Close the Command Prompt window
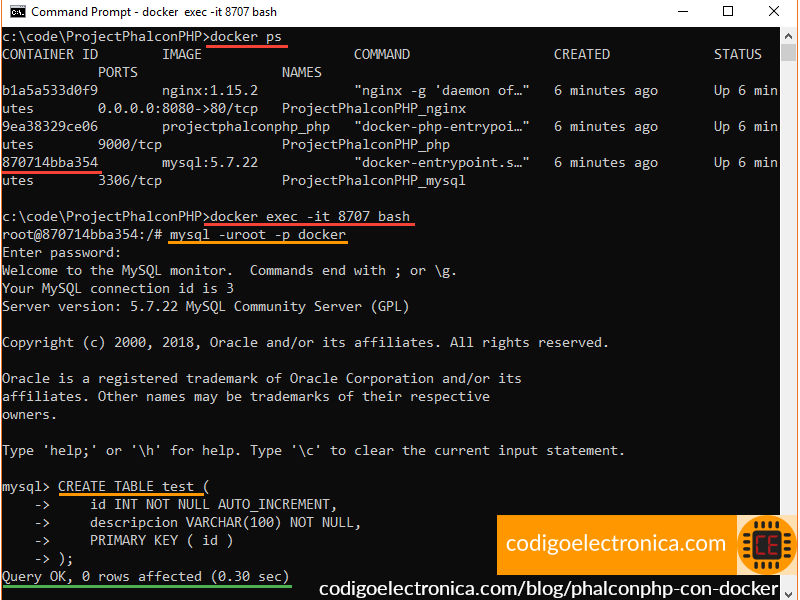Viewport: 800px width, 600px height. tap(774, 11)
